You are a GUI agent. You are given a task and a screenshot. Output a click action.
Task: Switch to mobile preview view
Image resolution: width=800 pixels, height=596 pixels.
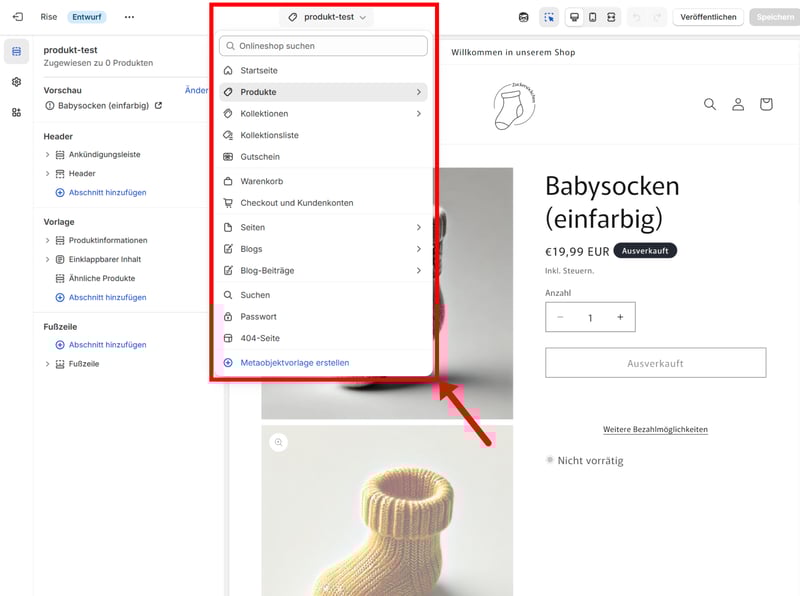click(x=592, y=17)
